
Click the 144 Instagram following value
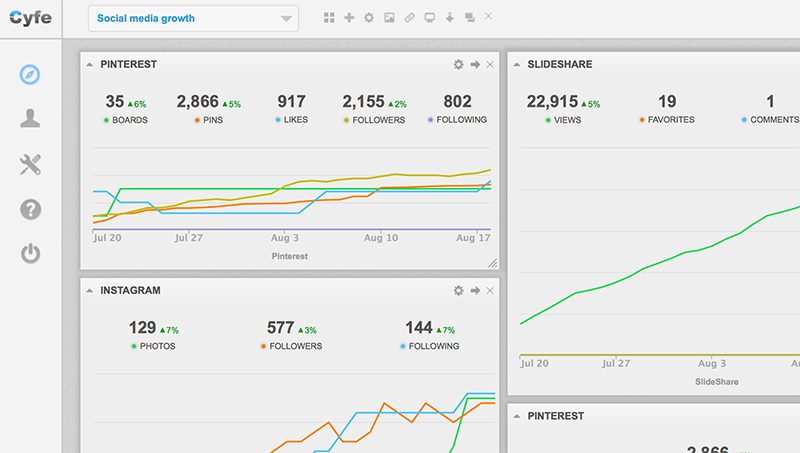tap(419, 328)
